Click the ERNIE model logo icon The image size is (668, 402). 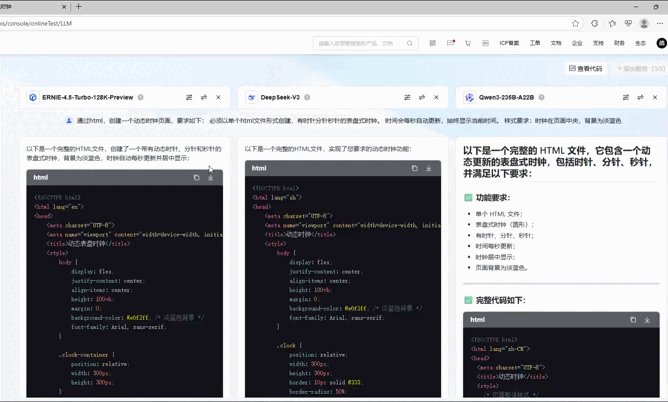33,98
